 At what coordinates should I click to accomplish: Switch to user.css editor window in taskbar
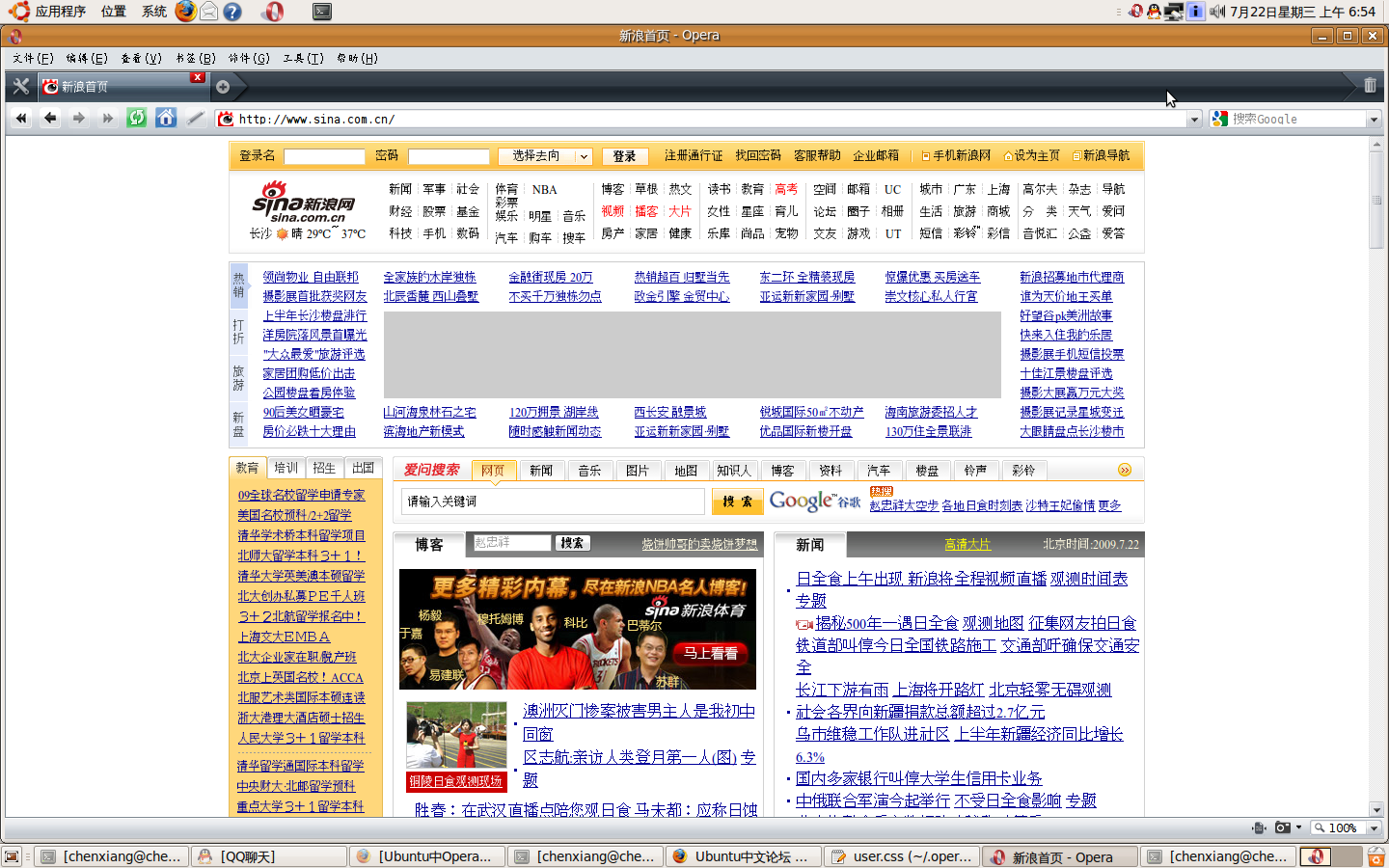pos(902,856)
